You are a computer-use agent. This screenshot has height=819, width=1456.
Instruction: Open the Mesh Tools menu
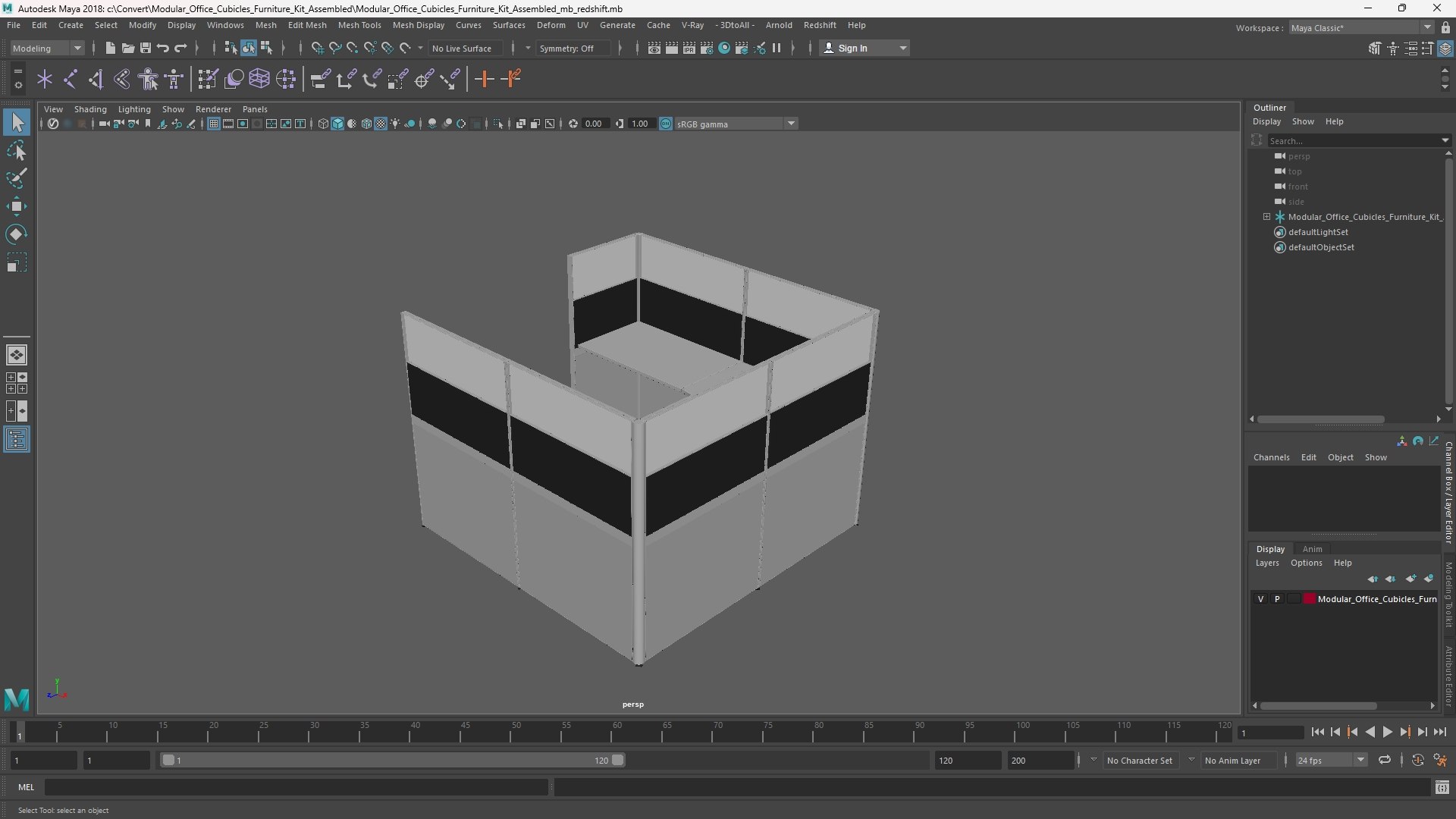[x=359, y=25]
